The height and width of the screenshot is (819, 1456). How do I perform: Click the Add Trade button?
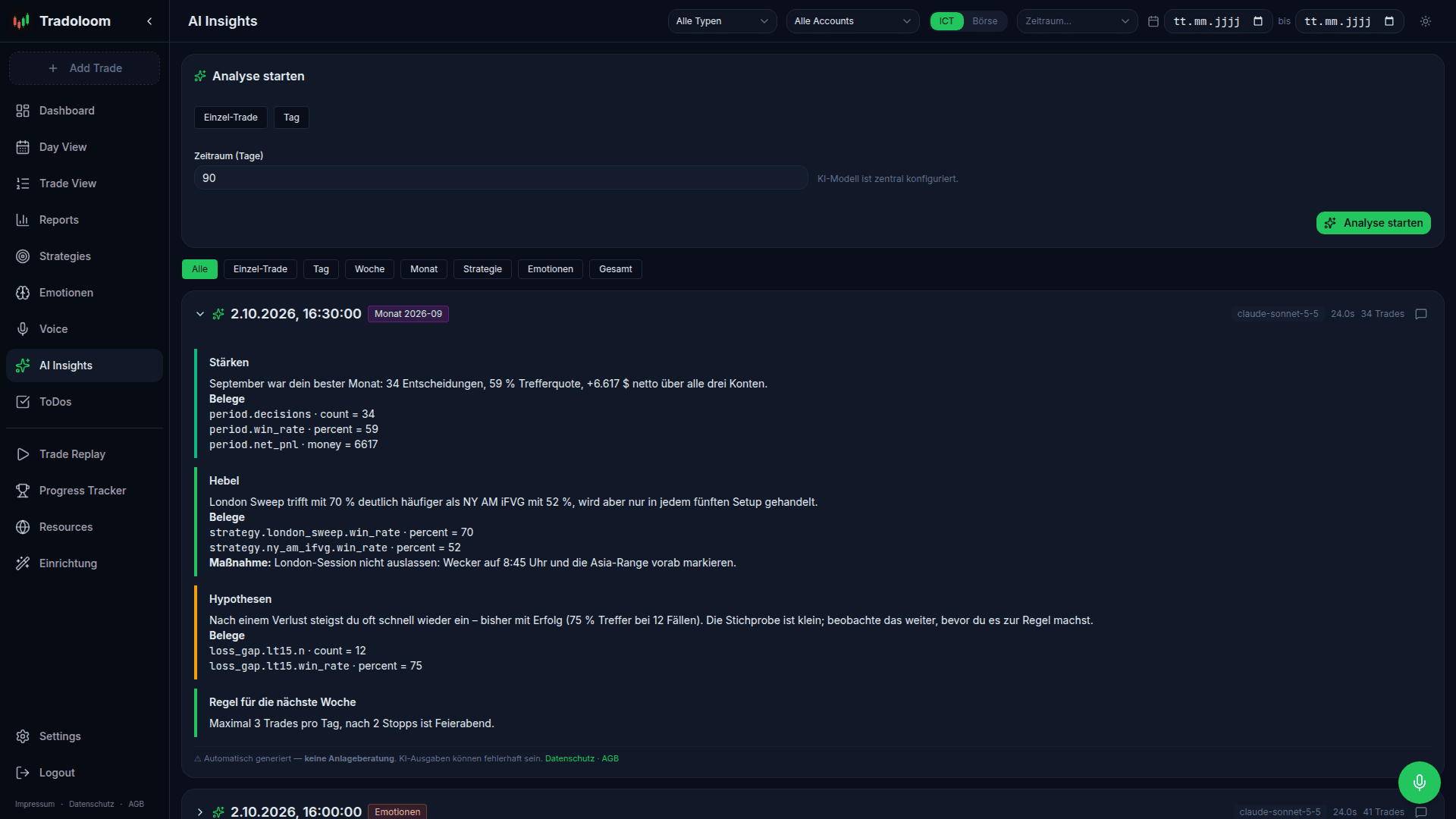(84, 68)
